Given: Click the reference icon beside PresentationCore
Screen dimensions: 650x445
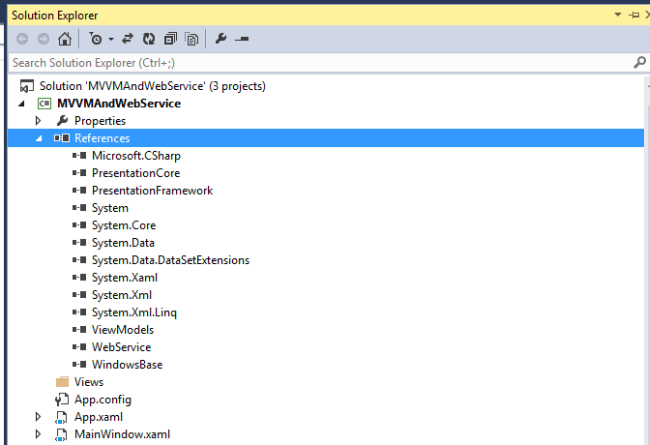Looking at the screenshot, I should 79,173.
